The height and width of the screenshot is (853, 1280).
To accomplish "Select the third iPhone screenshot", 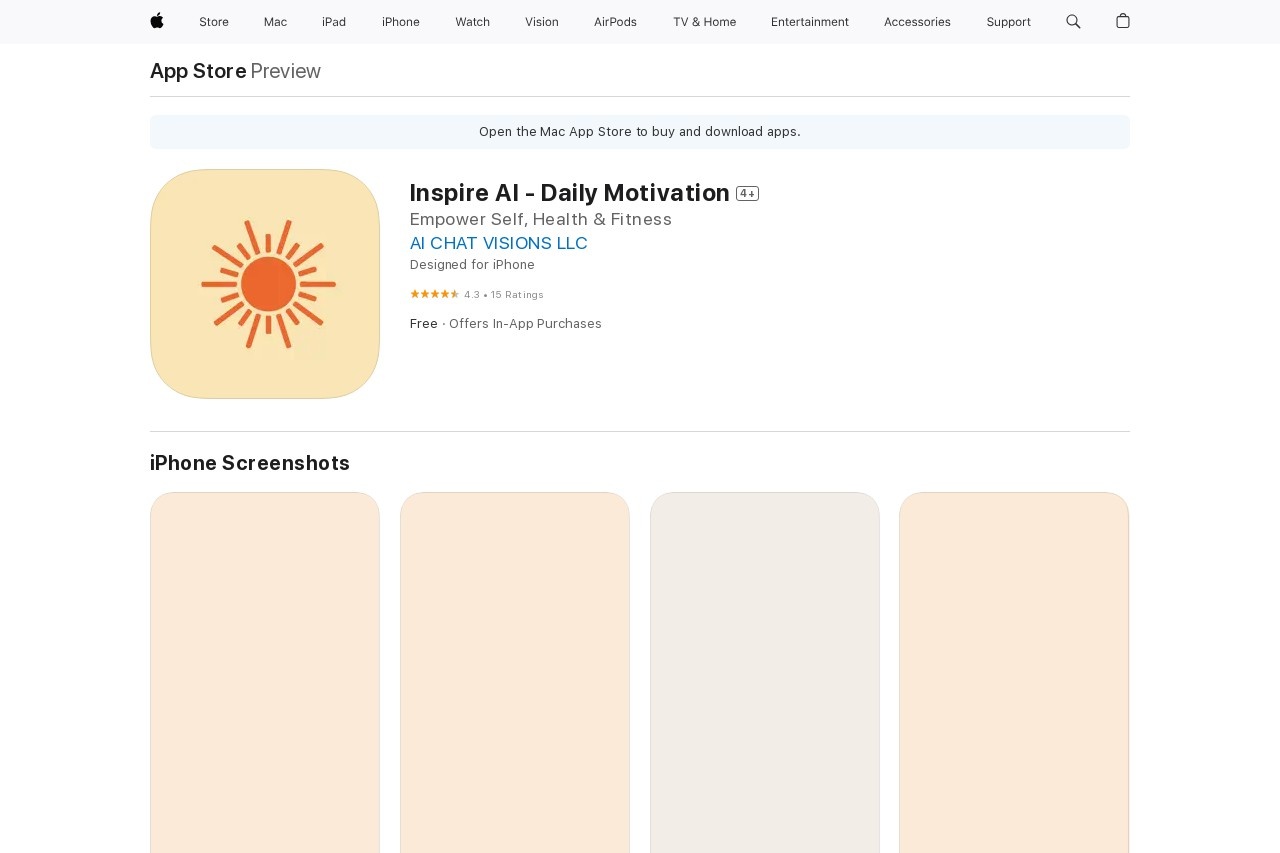I will [x=765, y=672].
